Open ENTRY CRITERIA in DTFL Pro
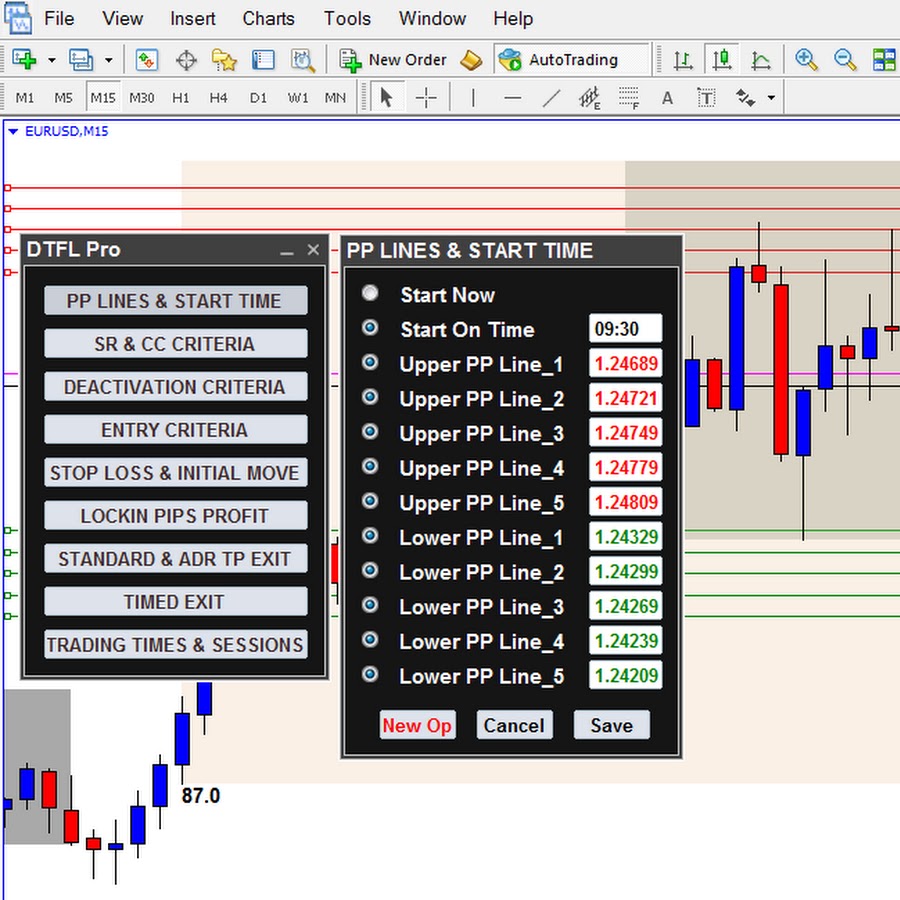900x900 pixels. 176,430
